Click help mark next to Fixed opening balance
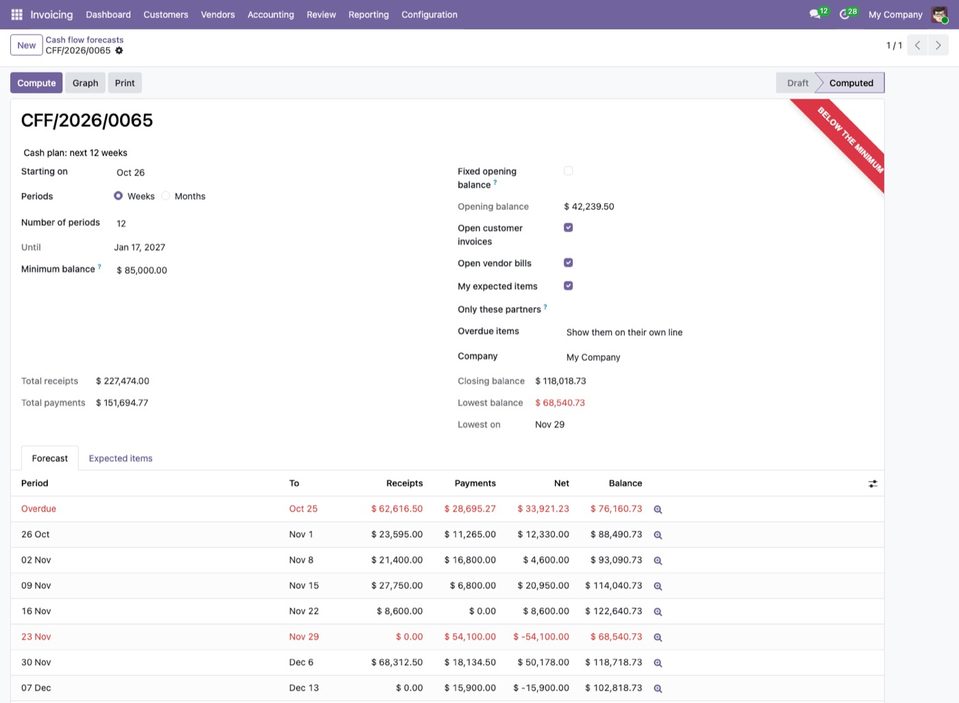959x703 pixels. point(495,182)
